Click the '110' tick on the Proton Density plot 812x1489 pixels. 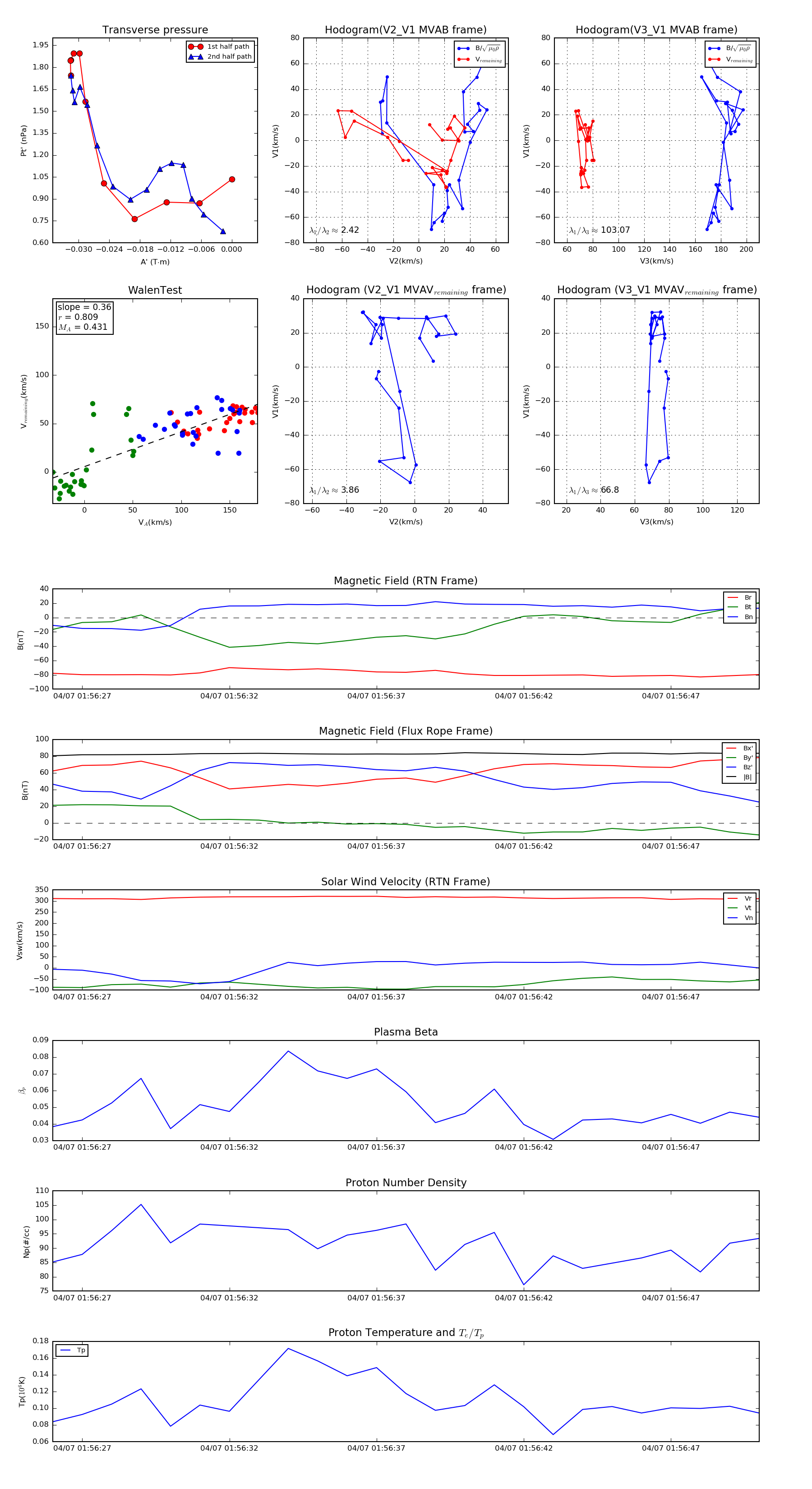(42, 1191)
